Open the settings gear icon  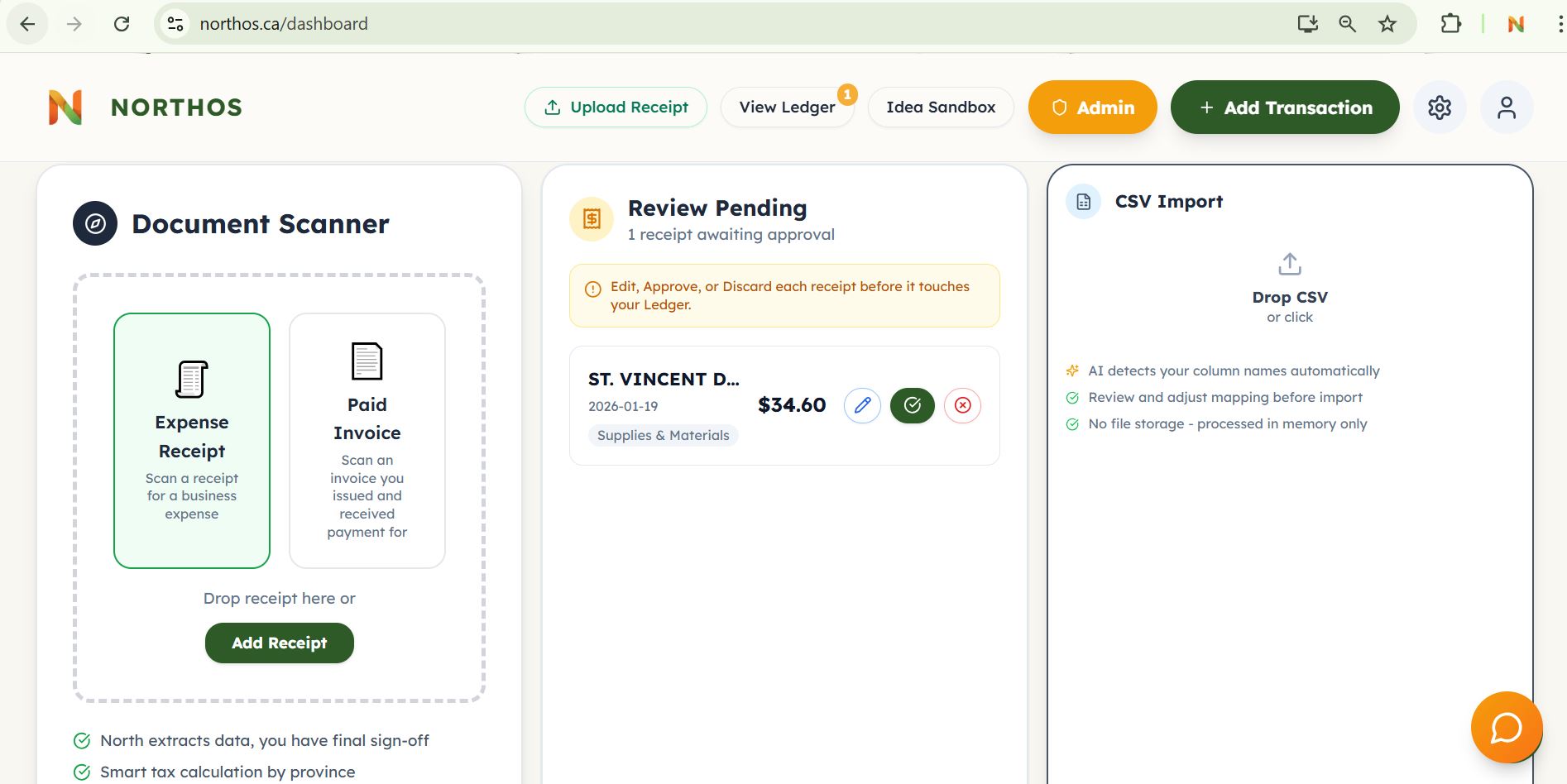coord(1440,108)
